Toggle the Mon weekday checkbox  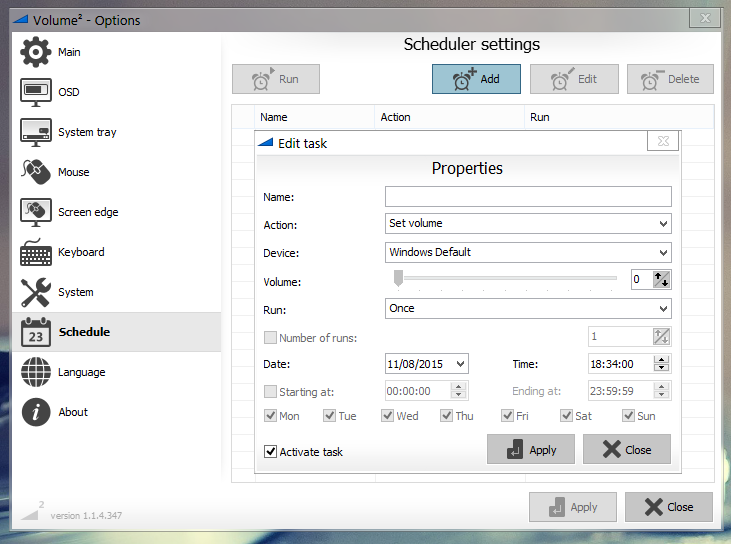[270, 415]
